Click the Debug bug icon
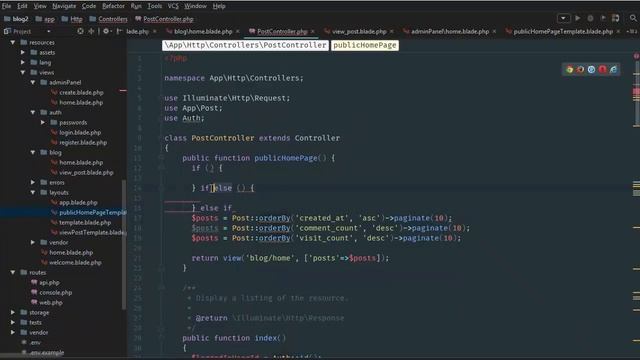 pos(590,18)
